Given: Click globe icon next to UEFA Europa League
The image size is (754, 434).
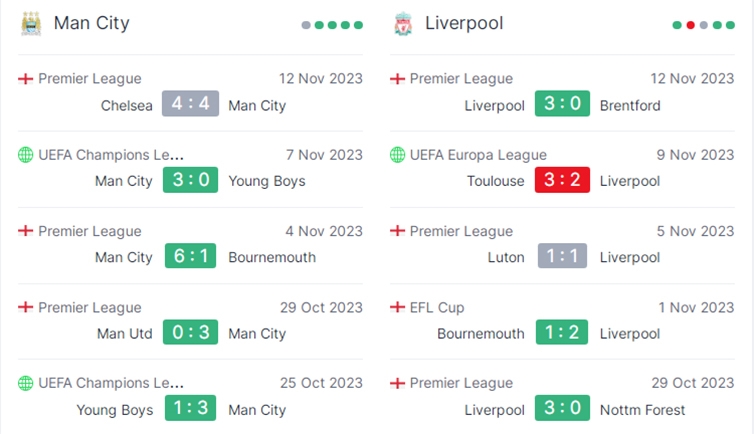Looking at the screenshot, I should (x=397, y=155).
